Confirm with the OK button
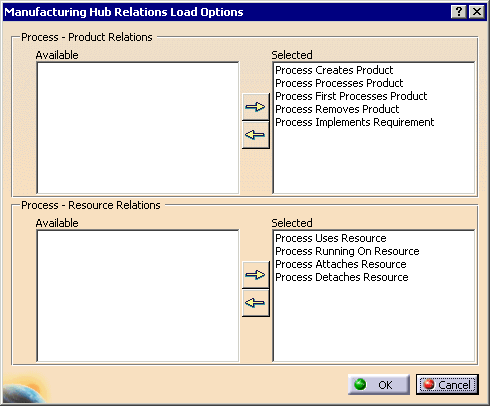The image size is (490, 406). pos(379,385)
